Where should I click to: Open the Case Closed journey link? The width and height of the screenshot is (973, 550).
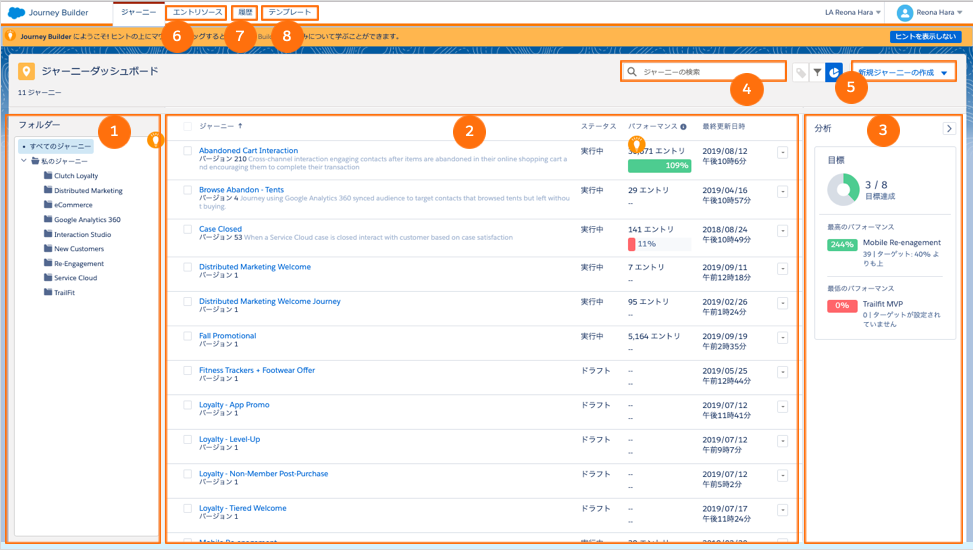[220, 229]
